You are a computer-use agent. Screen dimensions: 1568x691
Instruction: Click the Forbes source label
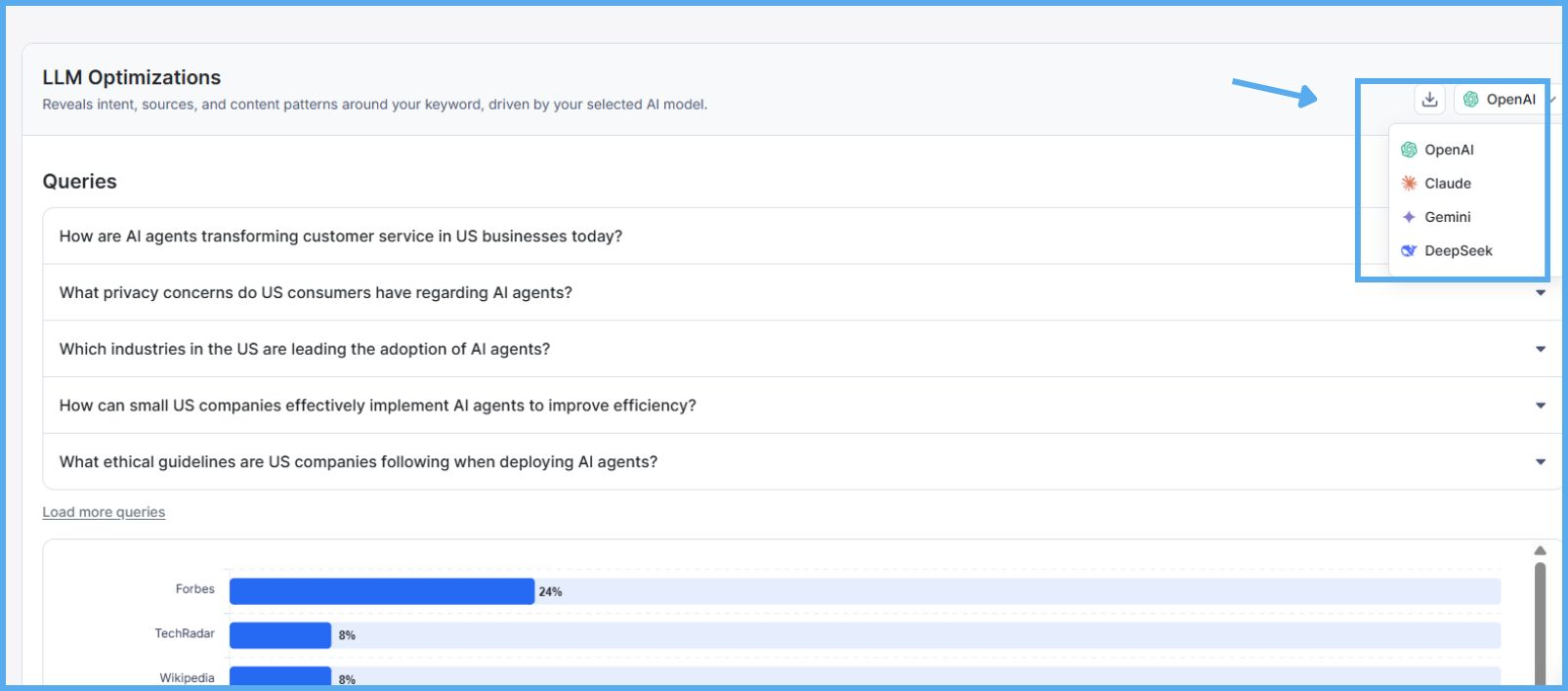pyautogui.click(x=194, y=589)
